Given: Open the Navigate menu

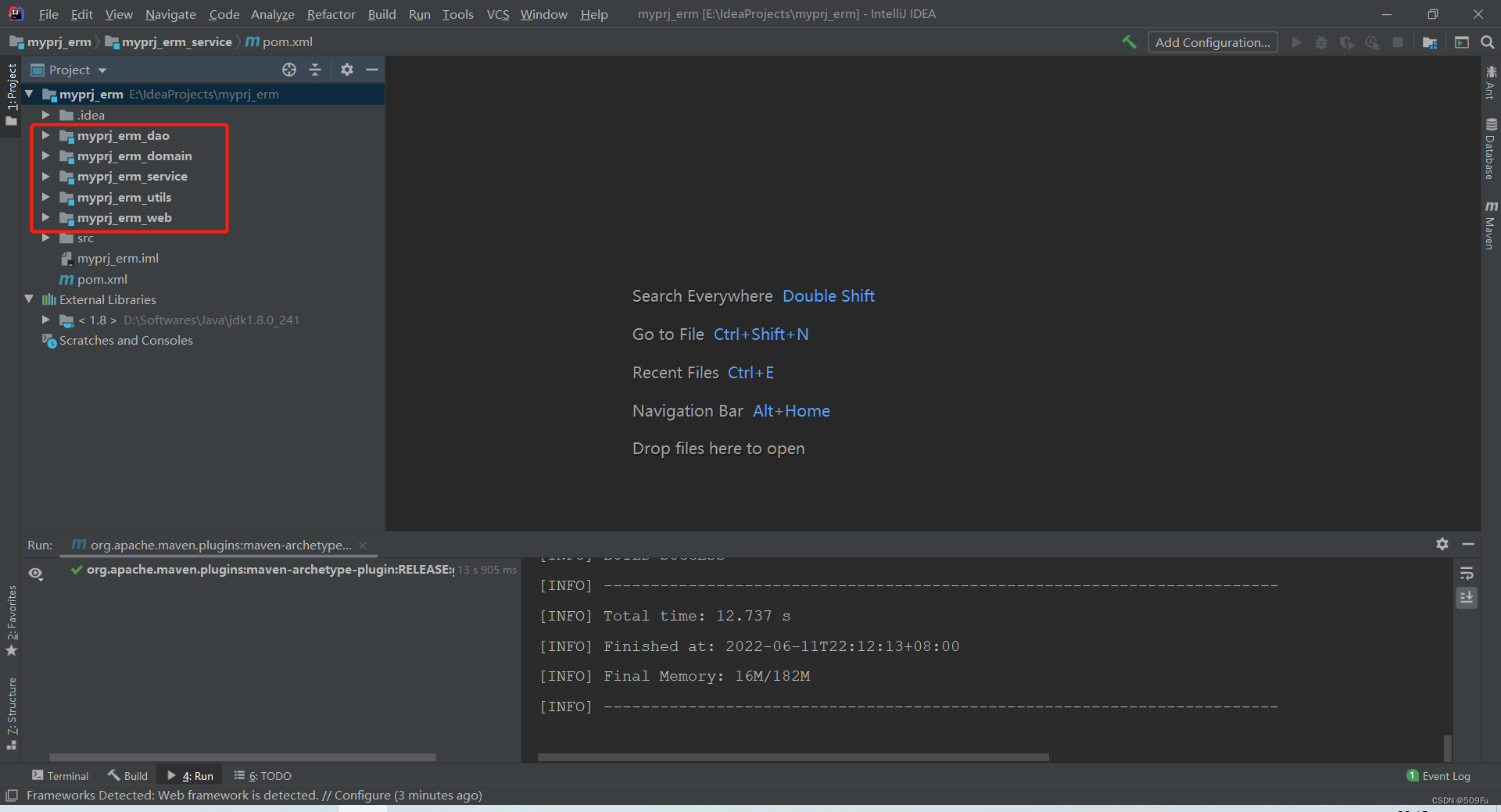Looking at the screenshot, I should (x=170, y=14).
